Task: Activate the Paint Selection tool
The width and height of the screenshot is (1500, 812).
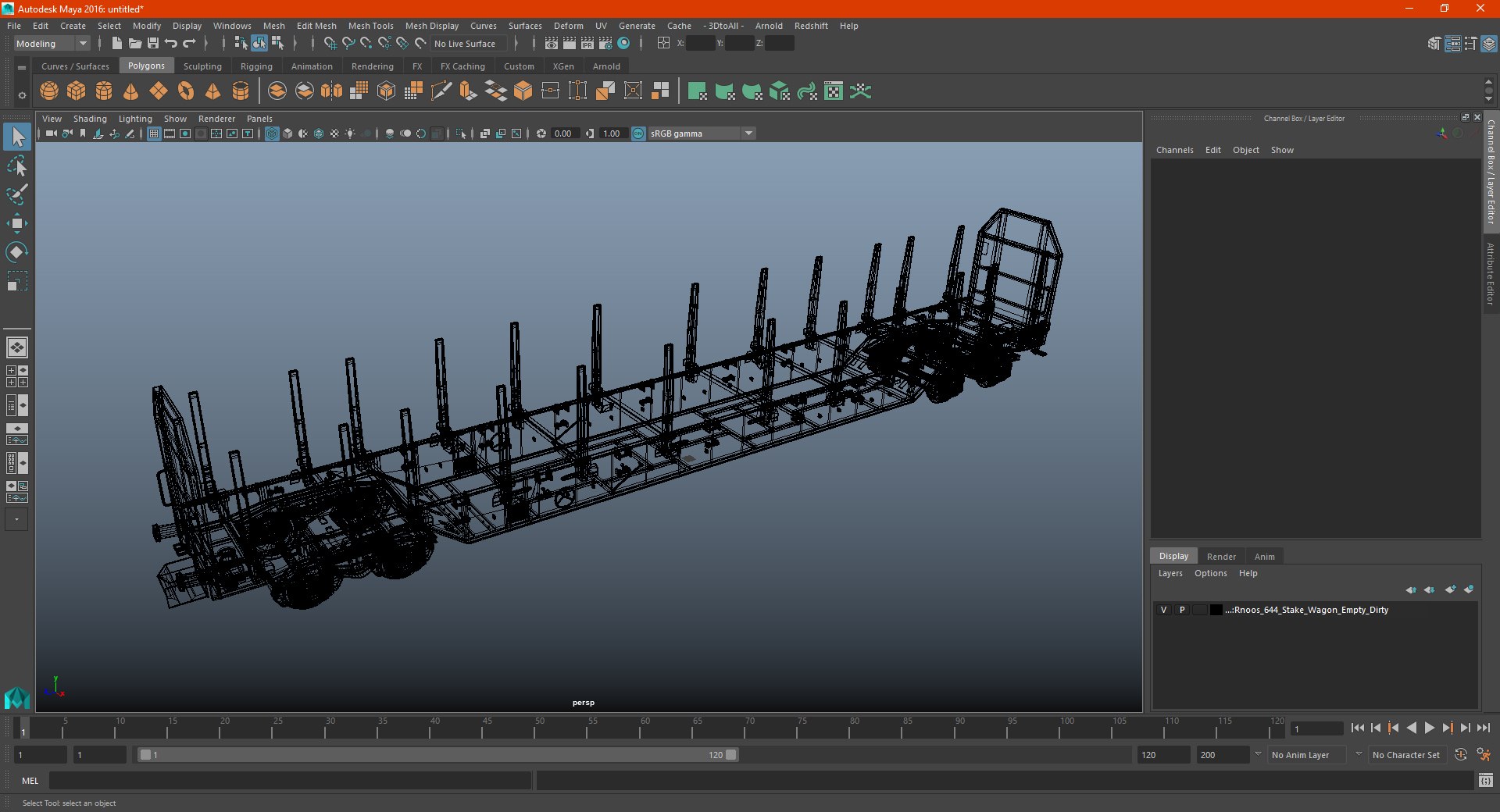Action: [17, 194]
